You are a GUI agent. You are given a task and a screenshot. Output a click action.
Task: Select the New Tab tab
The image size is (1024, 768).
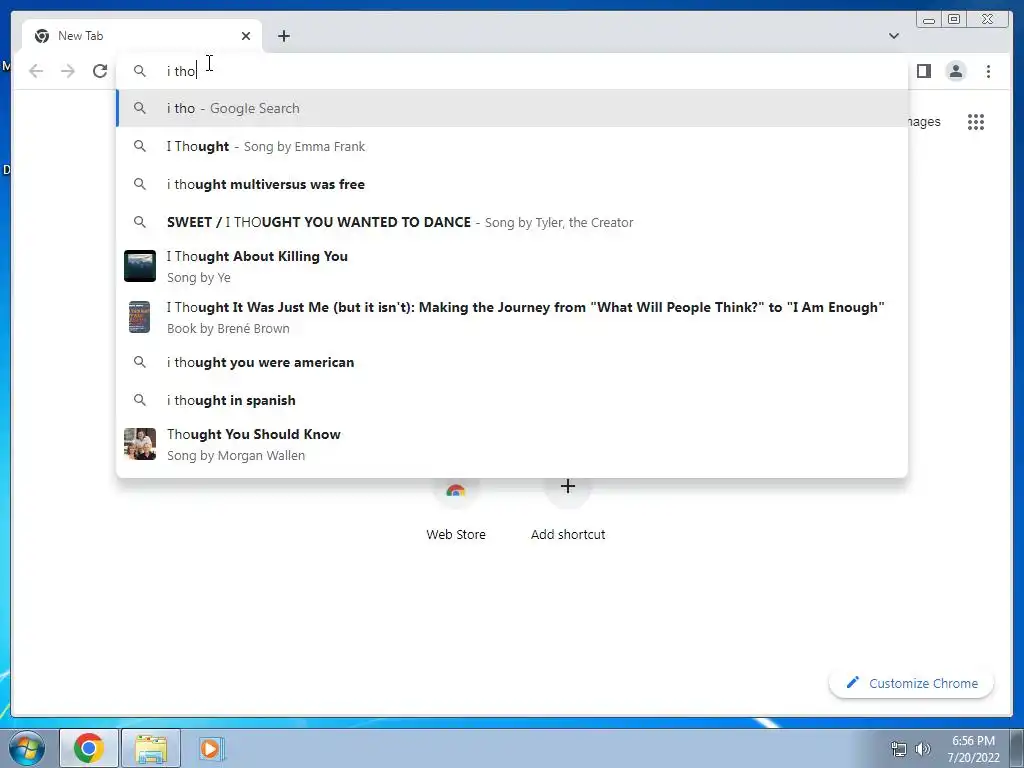[x=142, y=36]
